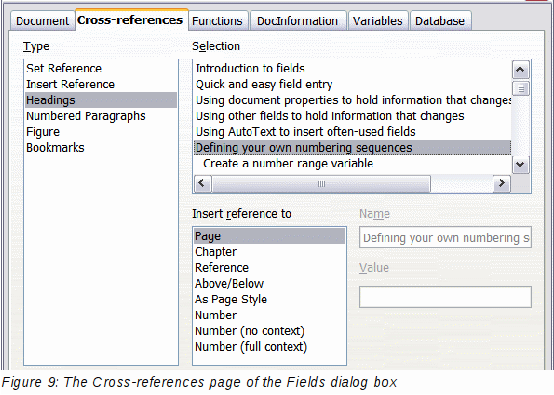554x395 pixels.
Task: Select 'Create a number range variable' entry
Action: click(x=352, y=163)
